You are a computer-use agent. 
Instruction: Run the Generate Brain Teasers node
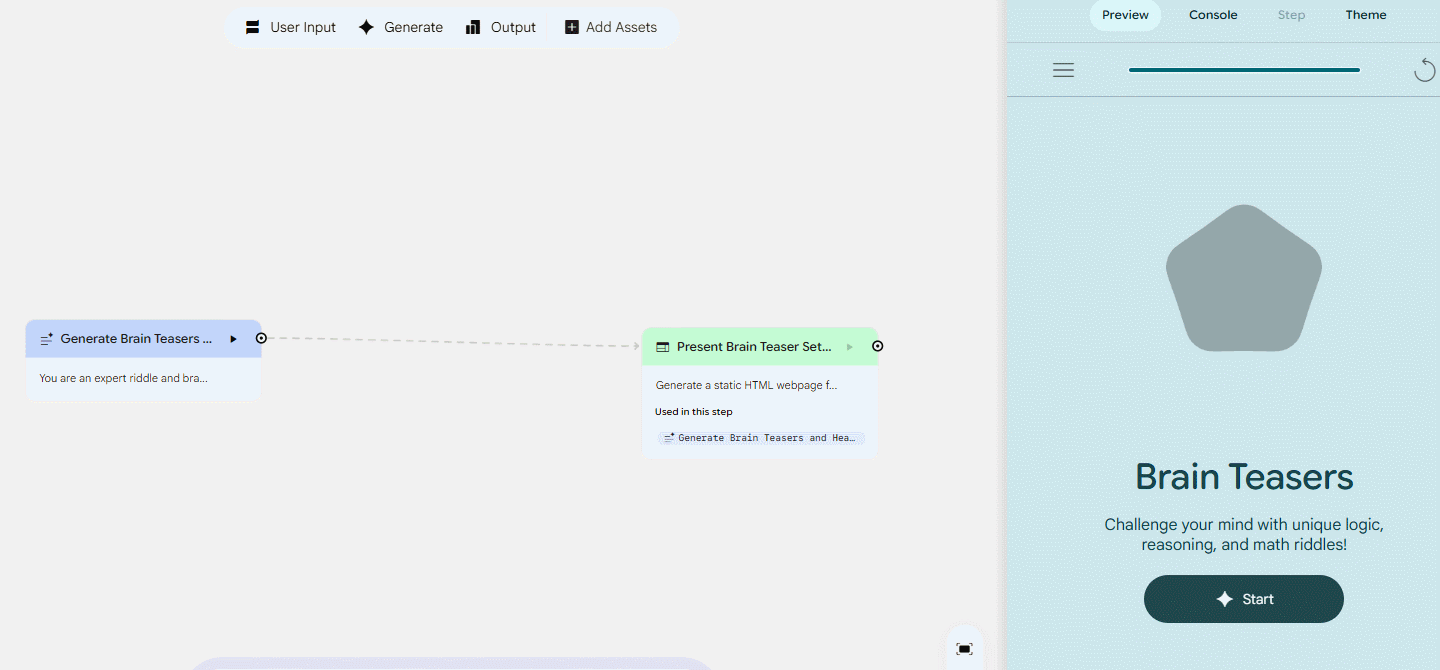(x=233, y=339)
